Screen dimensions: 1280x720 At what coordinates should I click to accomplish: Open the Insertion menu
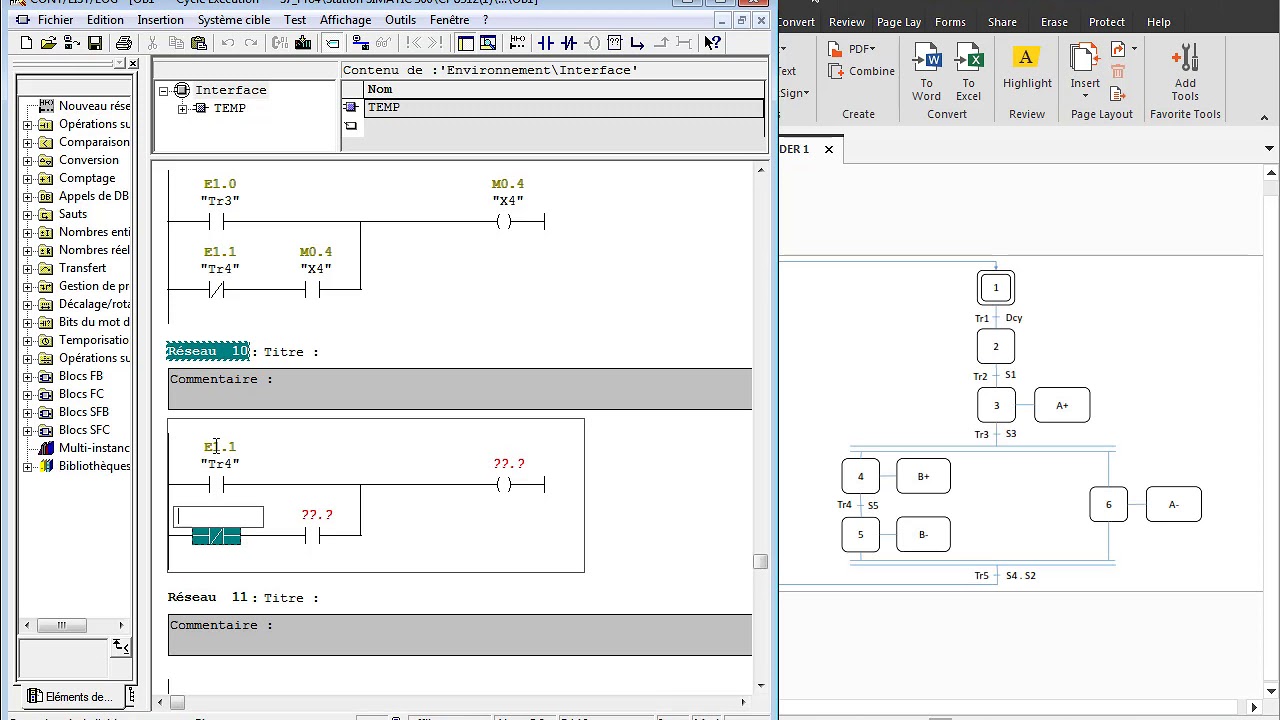(x=160, y=20)
